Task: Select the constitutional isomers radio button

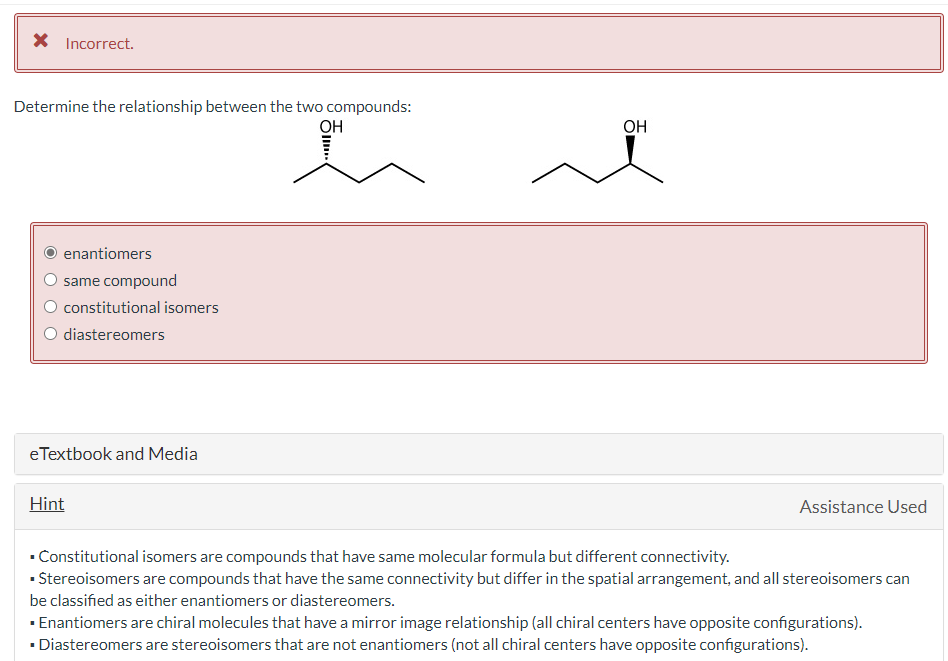Action: click(51, 306)
